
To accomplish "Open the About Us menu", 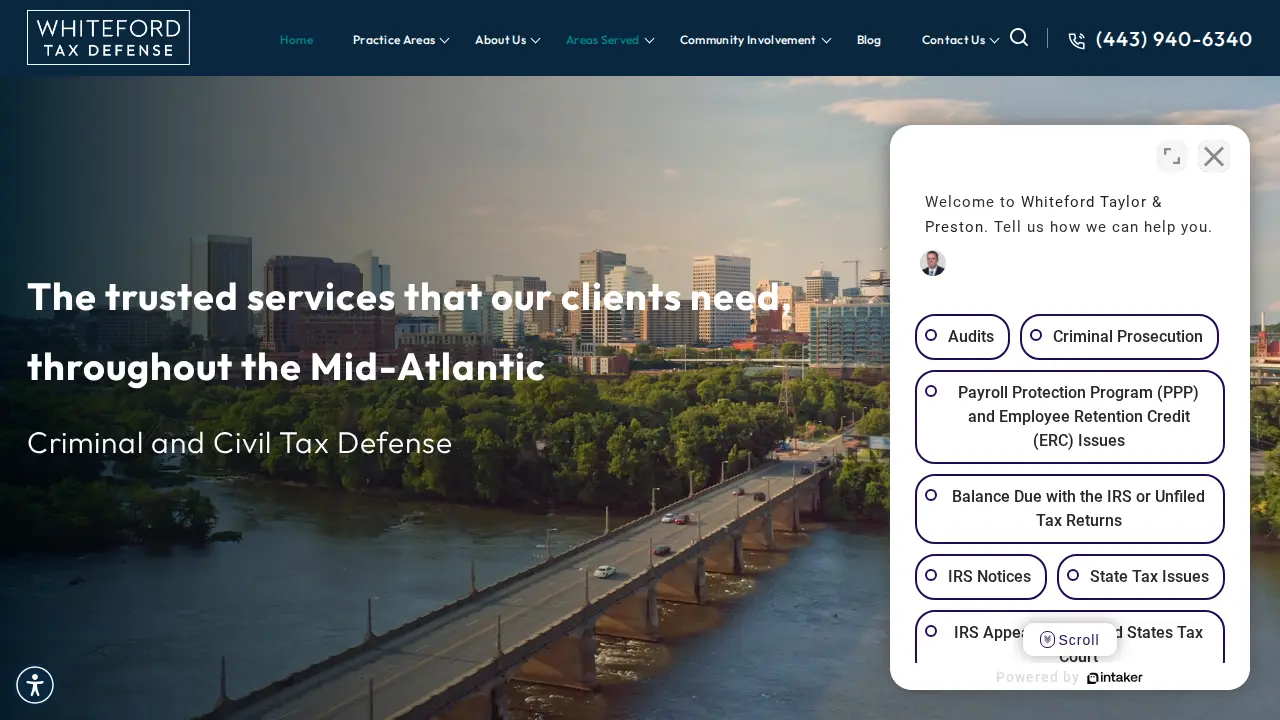I will (500, 40).
